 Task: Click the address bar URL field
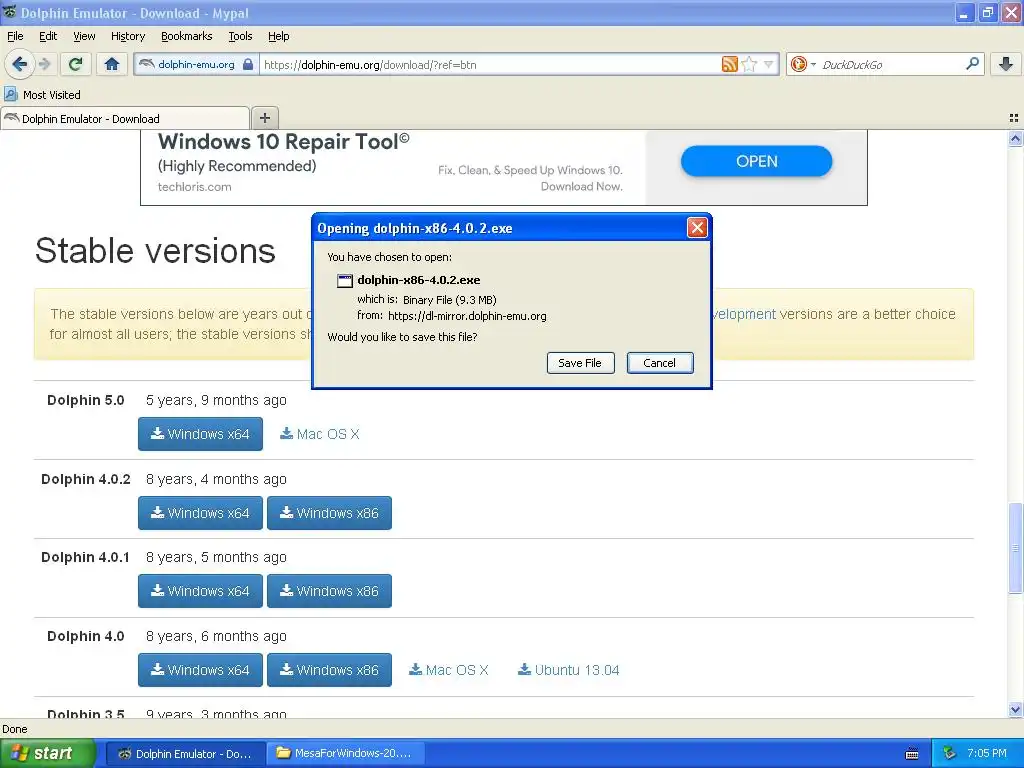coord(490,64)
